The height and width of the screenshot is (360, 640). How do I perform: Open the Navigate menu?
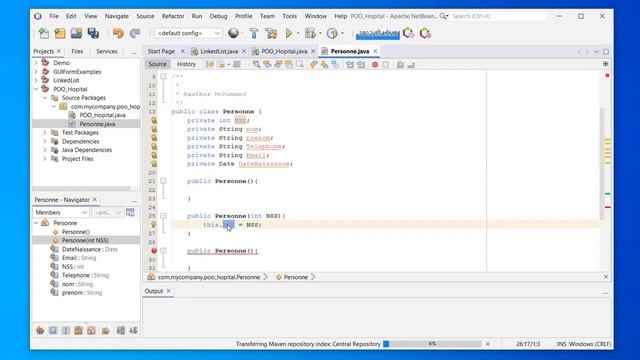[x=117, y=16]
